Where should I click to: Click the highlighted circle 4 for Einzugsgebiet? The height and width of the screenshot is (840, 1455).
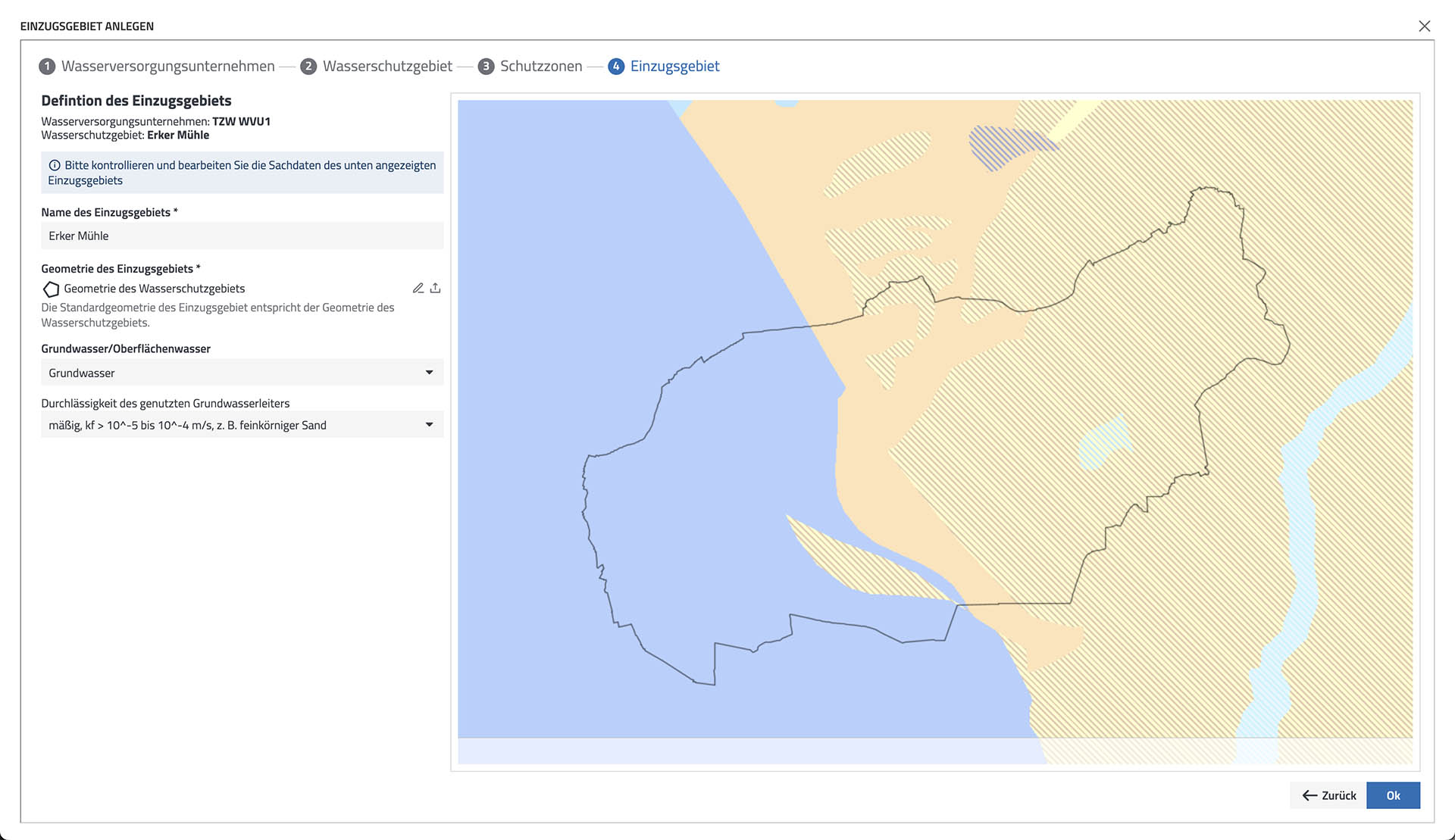tap(616, 66)
